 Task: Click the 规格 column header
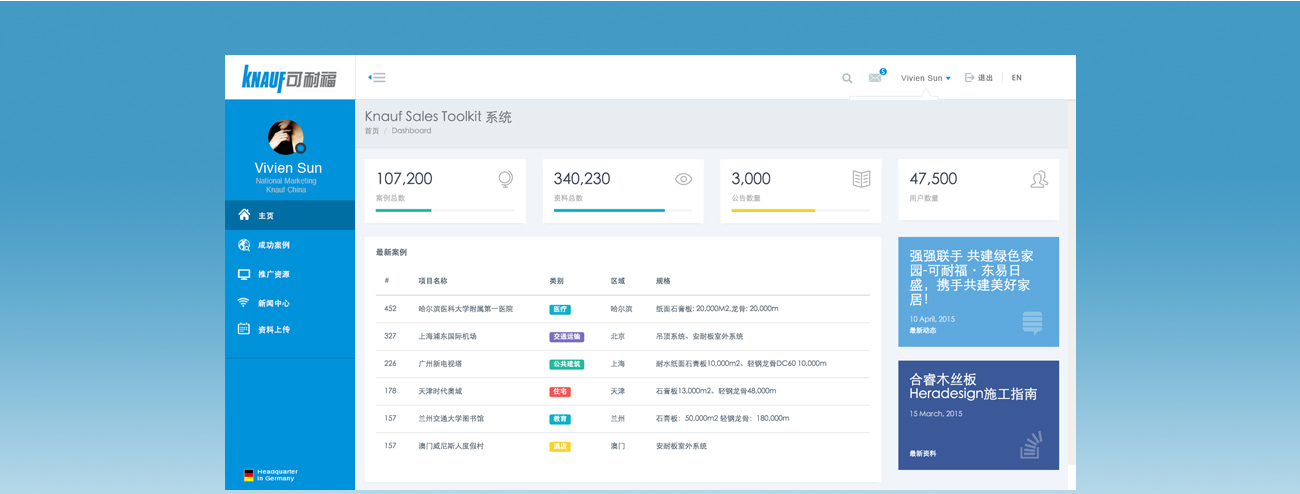(x=663, y=281)
